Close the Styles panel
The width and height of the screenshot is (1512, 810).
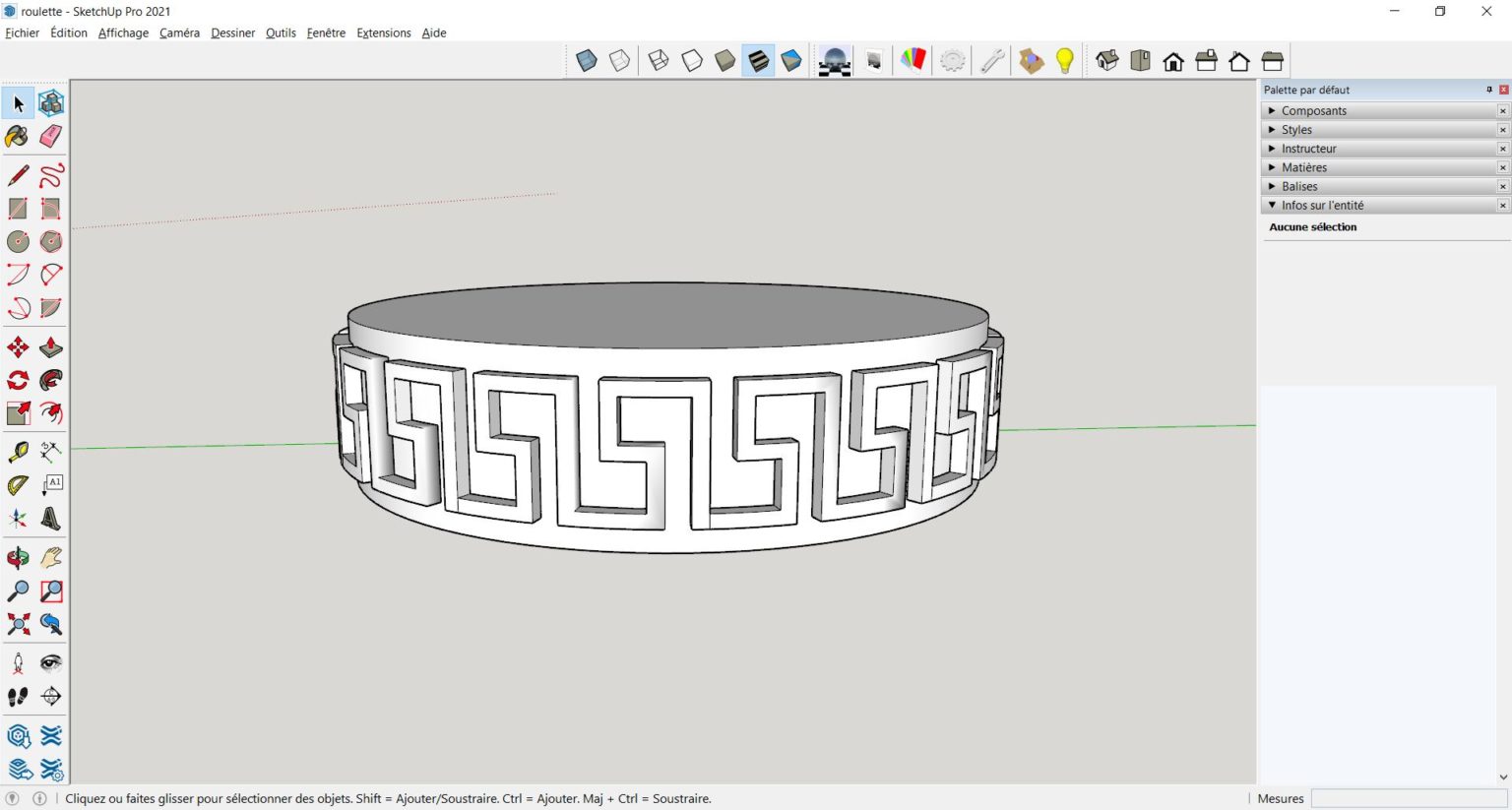[x=1502, y=130]
